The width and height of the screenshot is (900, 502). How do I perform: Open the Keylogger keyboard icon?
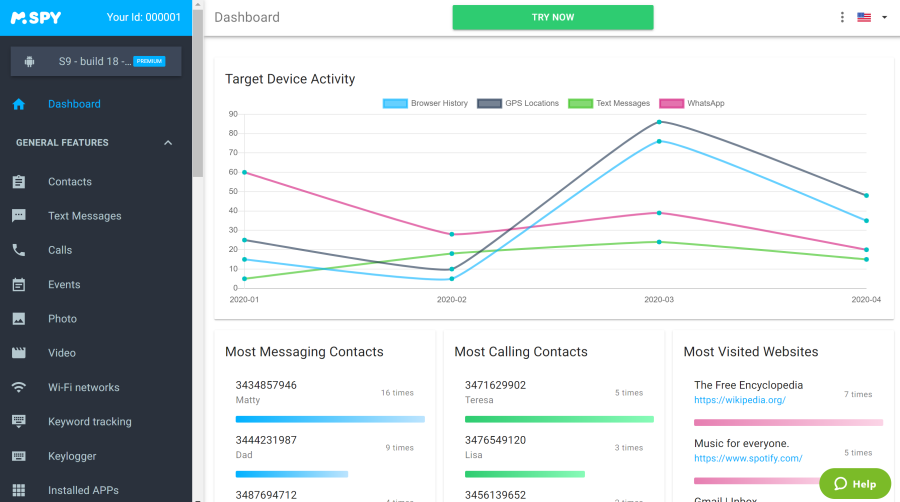pos(18,456)
